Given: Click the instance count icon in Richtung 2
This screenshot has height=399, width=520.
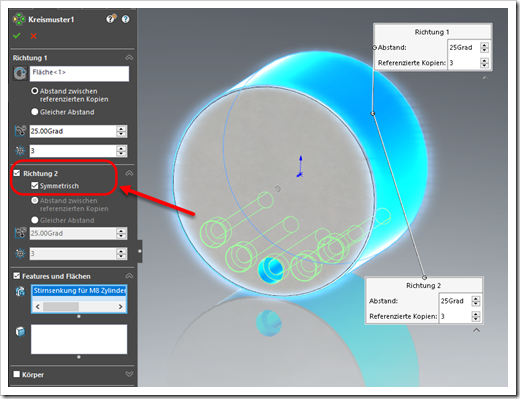Looking at the screenshot, I should coord(20,253).
